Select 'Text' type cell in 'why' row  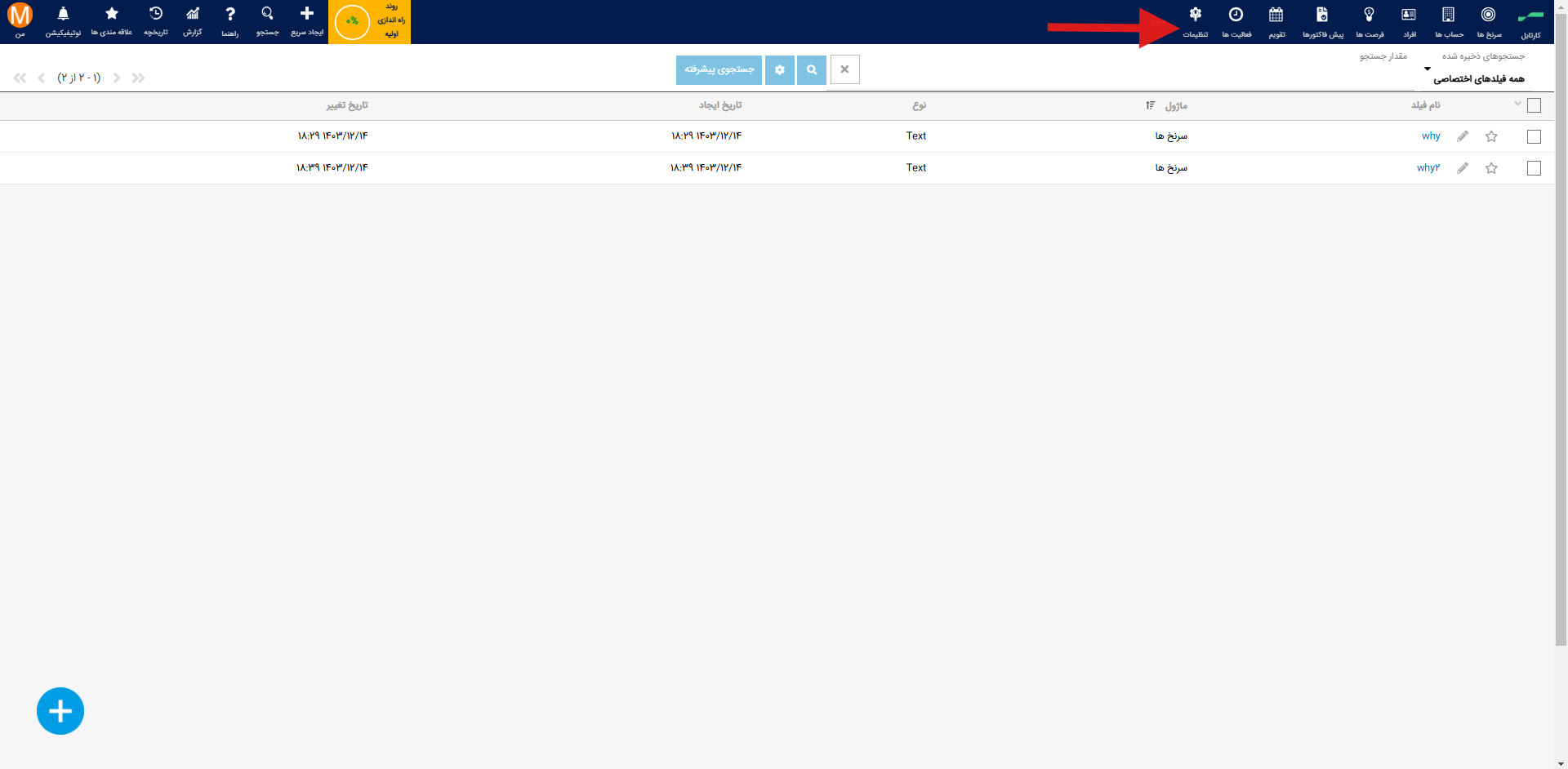click(916, 136)
